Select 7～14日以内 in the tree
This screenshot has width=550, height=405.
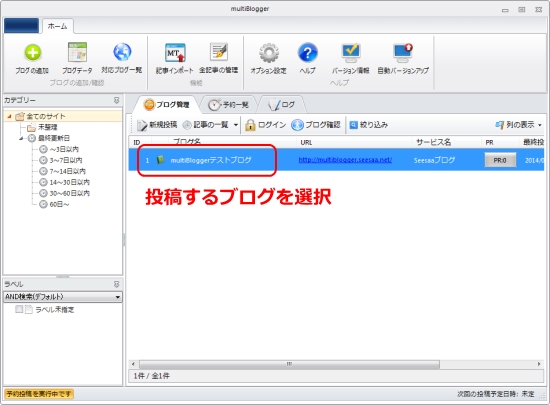[x=67, y=171]
